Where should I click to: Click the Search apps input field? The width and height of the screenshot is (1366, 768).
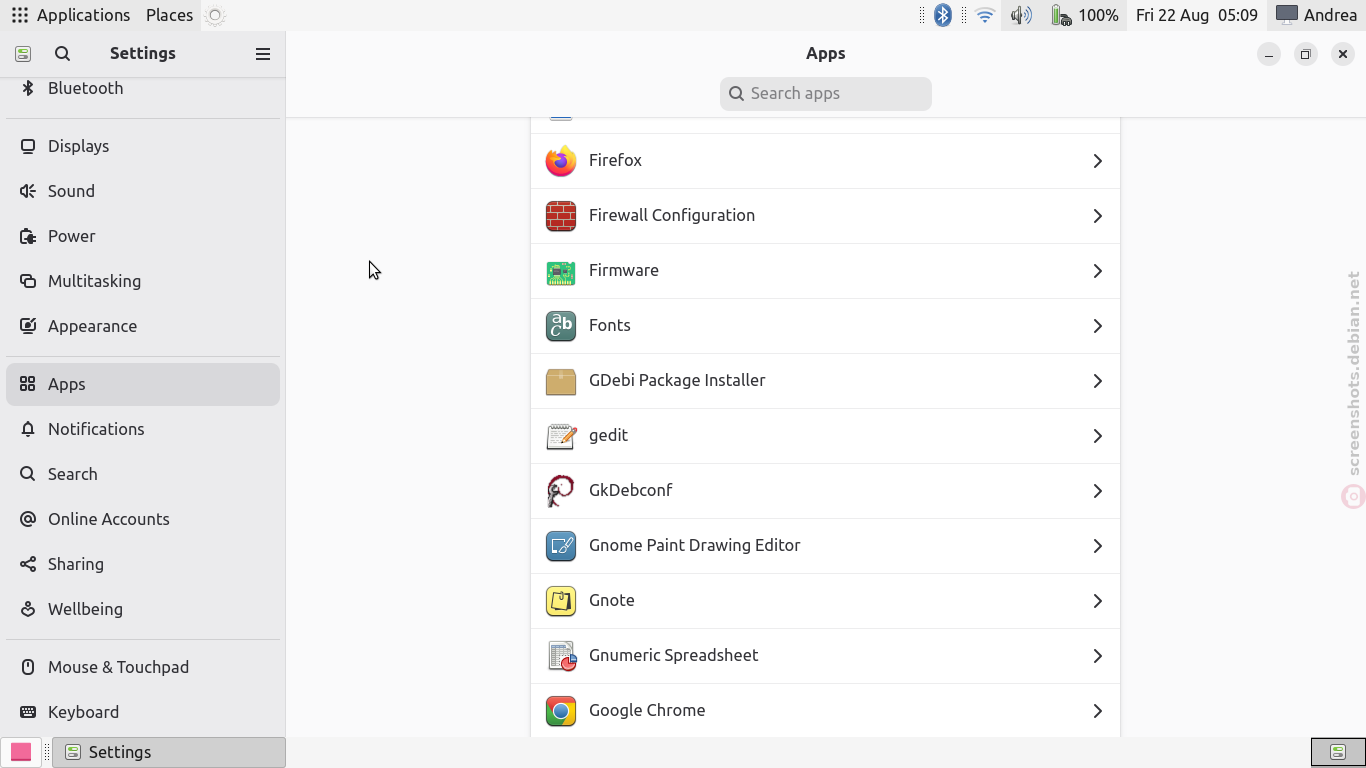coord(826,94)
